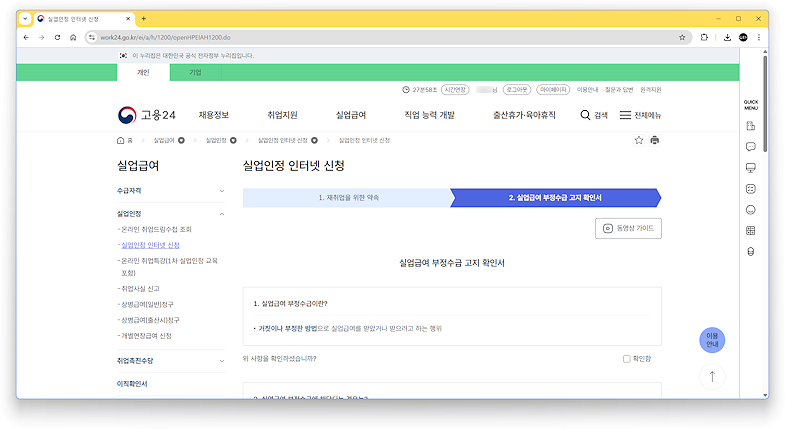This screenshot has width=785, height=429.
Task: Print the page with the printer icon
Action: pos(655,140)
